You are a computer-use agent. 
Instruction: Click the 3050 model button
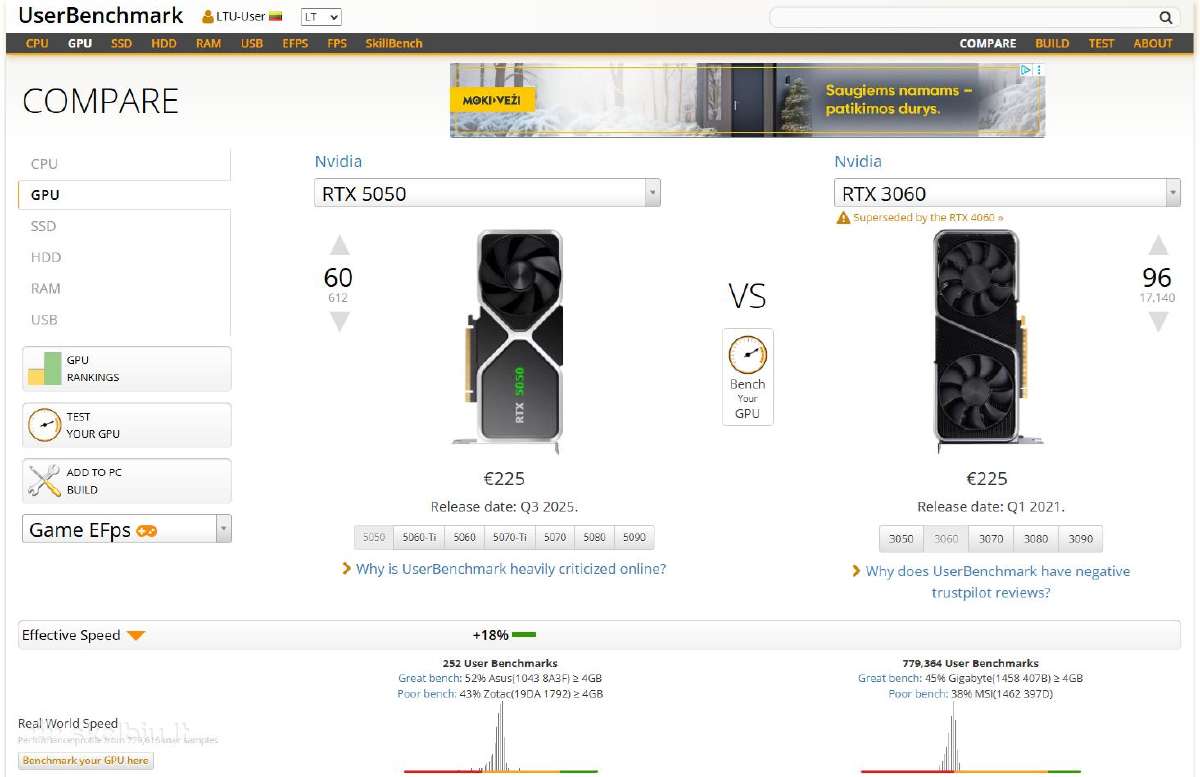coord(901,538)
